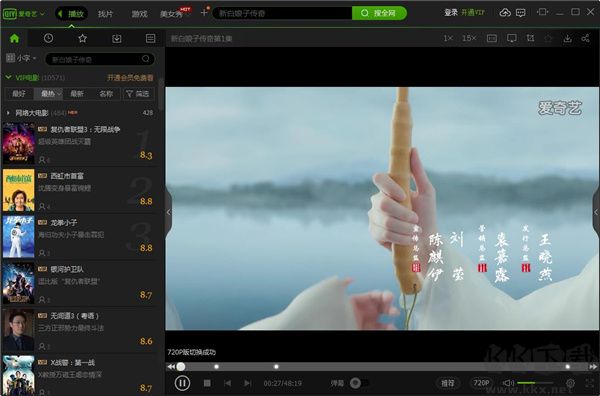Screen dimensions: 600x396
Task: Expand the 网络大电影 category
Action: [8, 113]
